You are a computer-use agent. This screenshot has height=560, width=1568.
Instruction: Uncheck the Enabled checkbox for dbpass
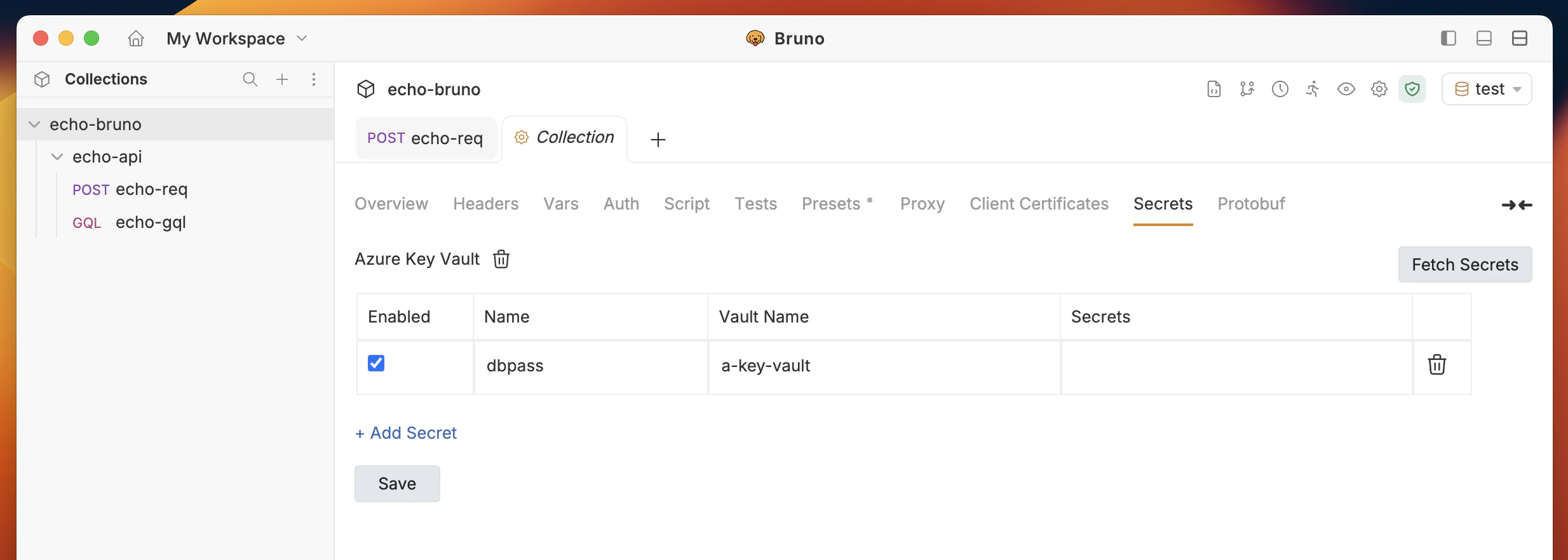click(376, 363)
